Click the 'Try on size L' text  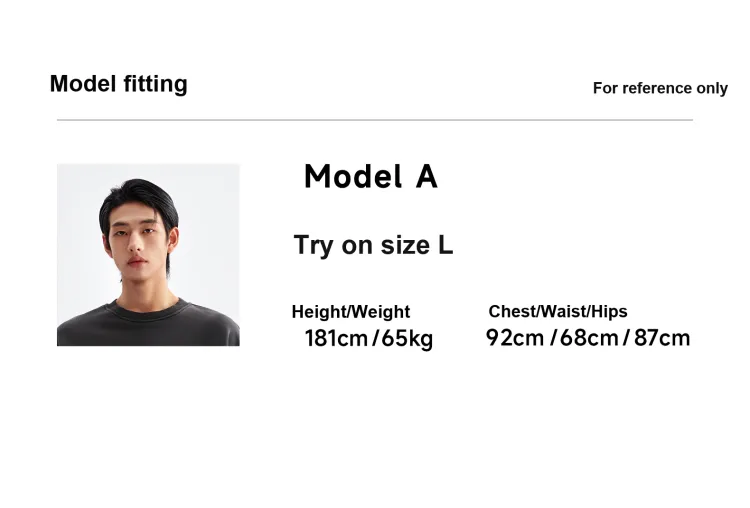coord(373,245)
